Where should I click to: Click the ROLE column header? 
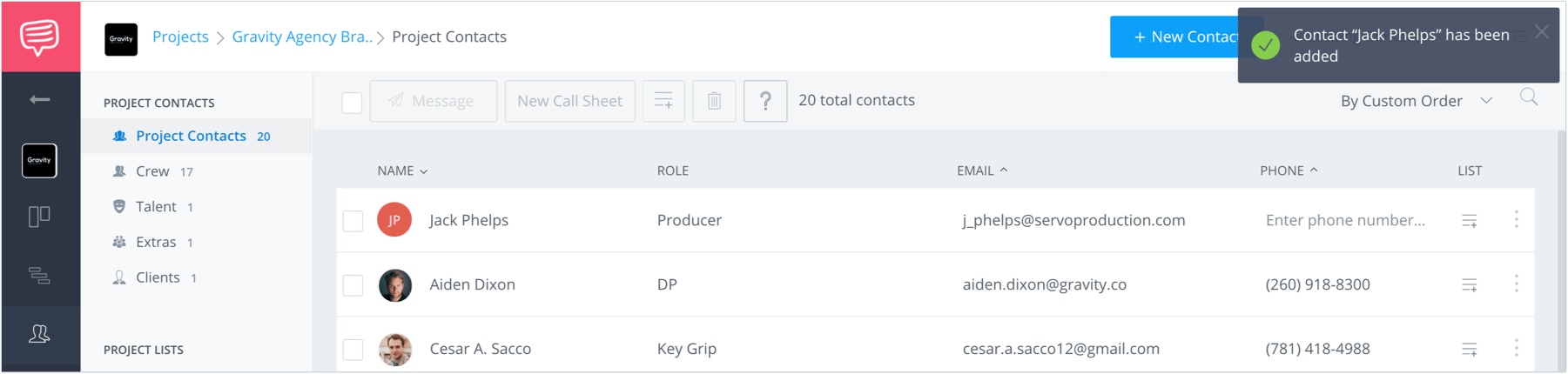coord(673,170)
